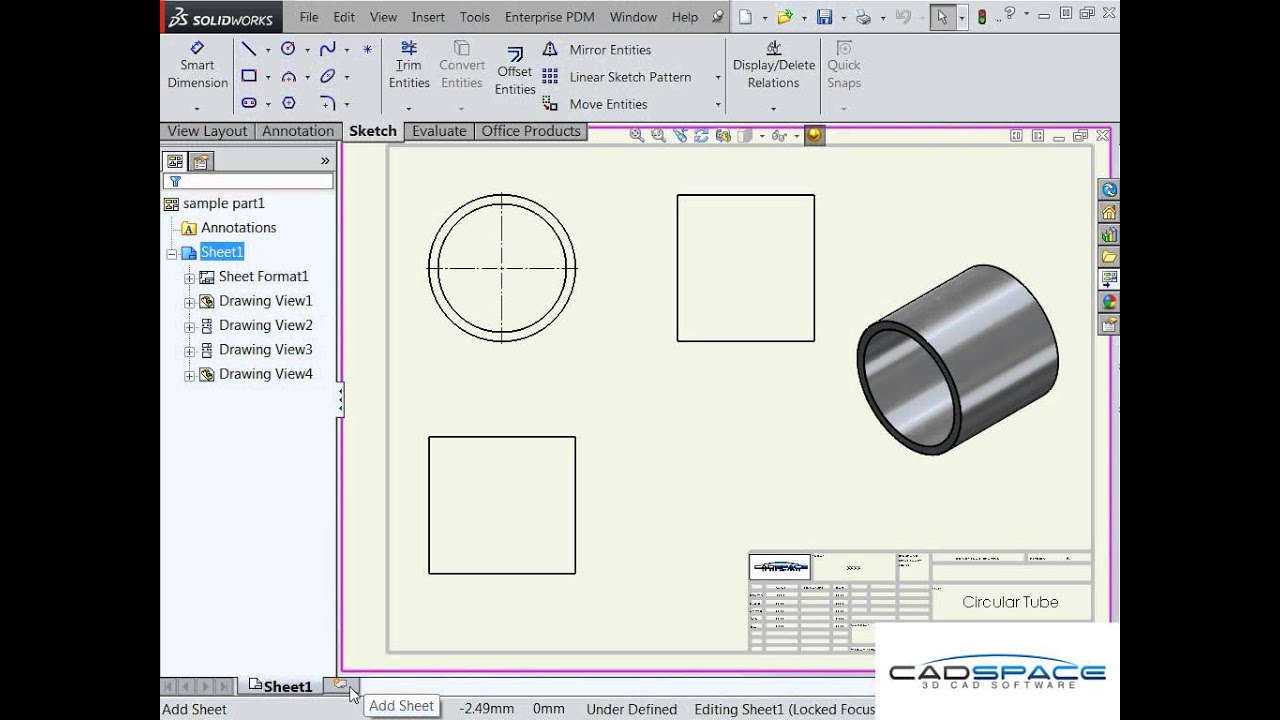Select the Sheet1 bottom tab
The width and height of the screenshot is (1280, 720).
(280, 686)
